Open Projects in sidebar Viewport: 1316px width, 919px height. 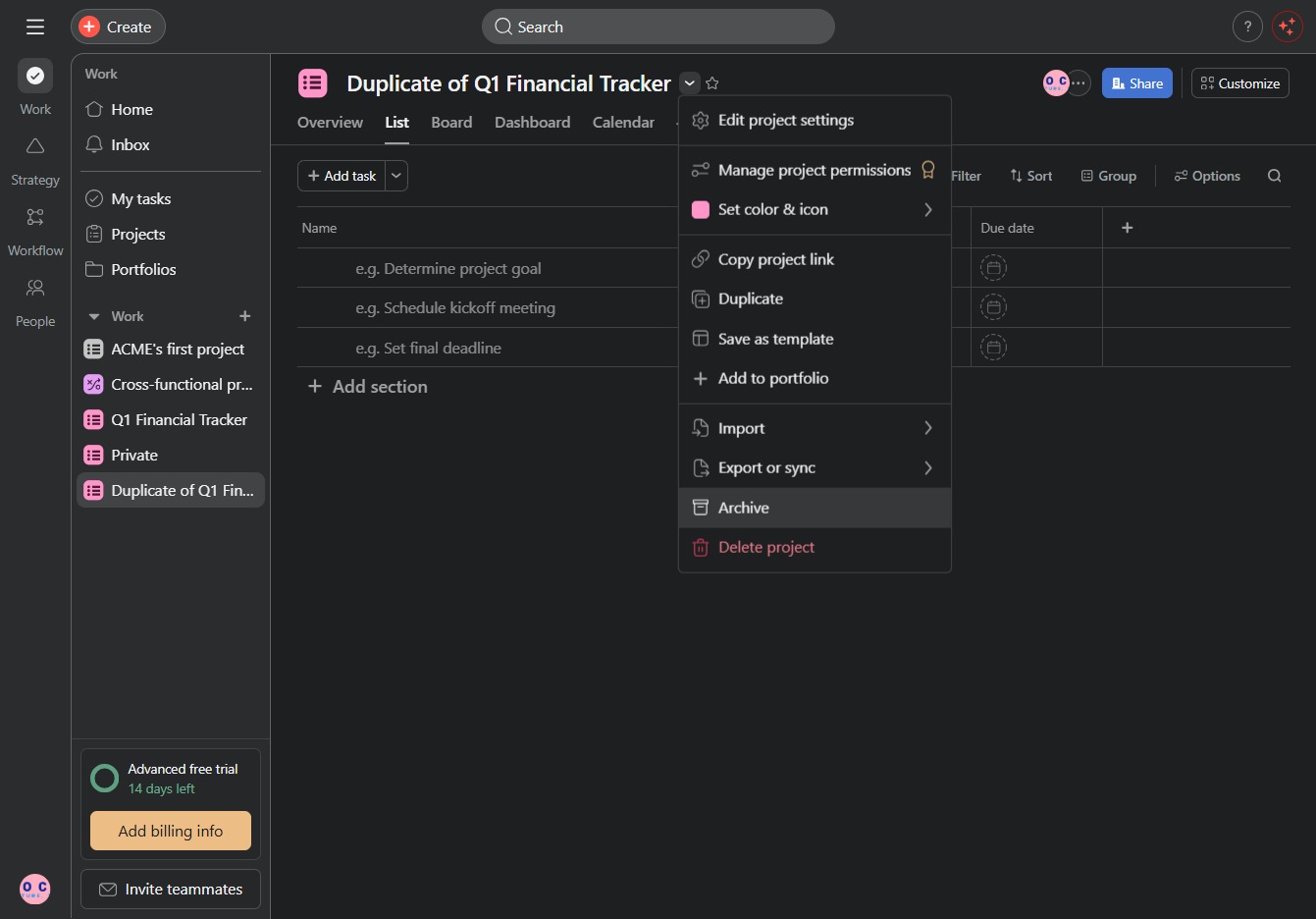tap(168, 234)
